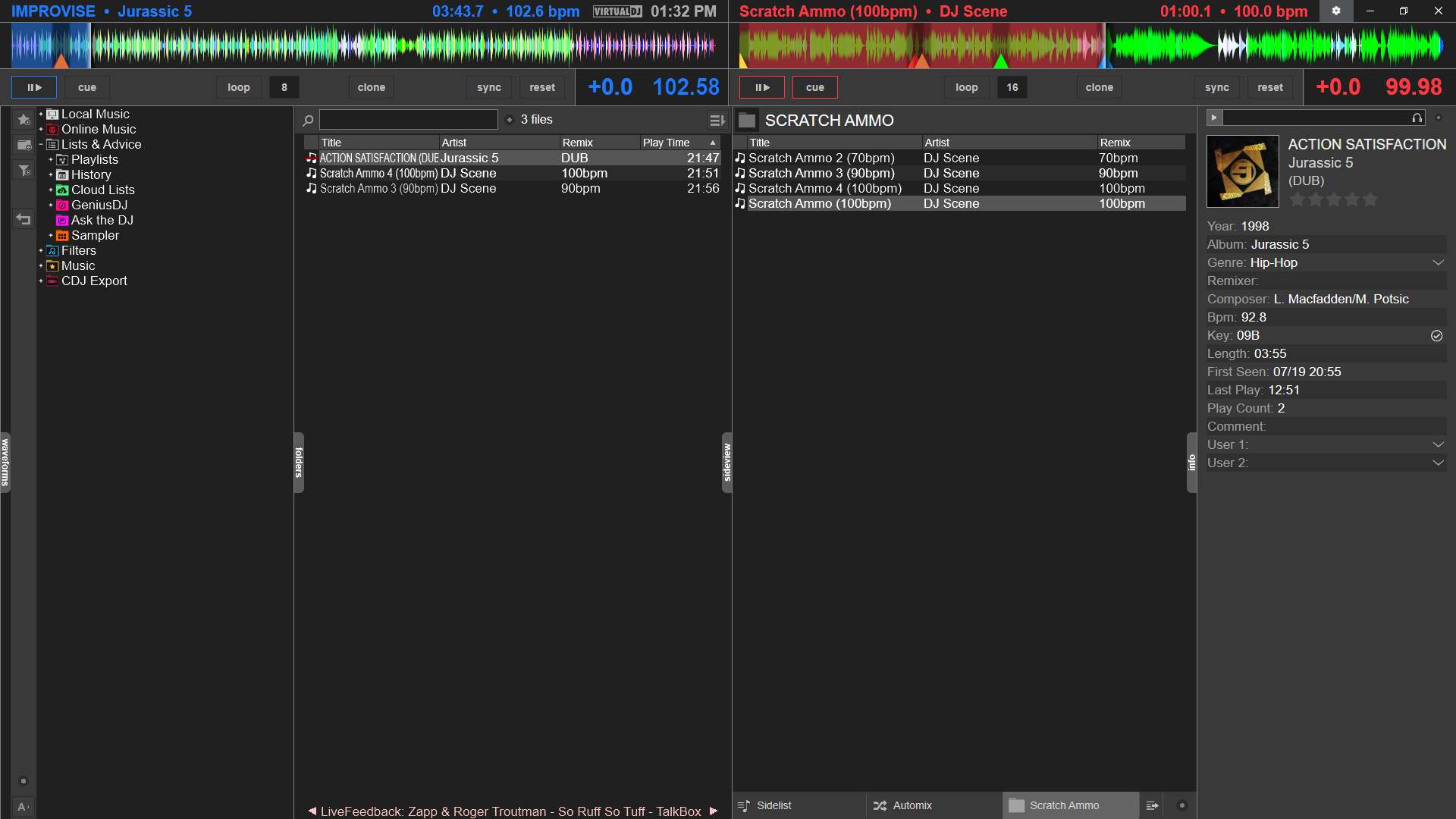This screenshot has width=1456, height=819.
Task: Click the back arrow icon in the sidebar
Action: point(24,219)
